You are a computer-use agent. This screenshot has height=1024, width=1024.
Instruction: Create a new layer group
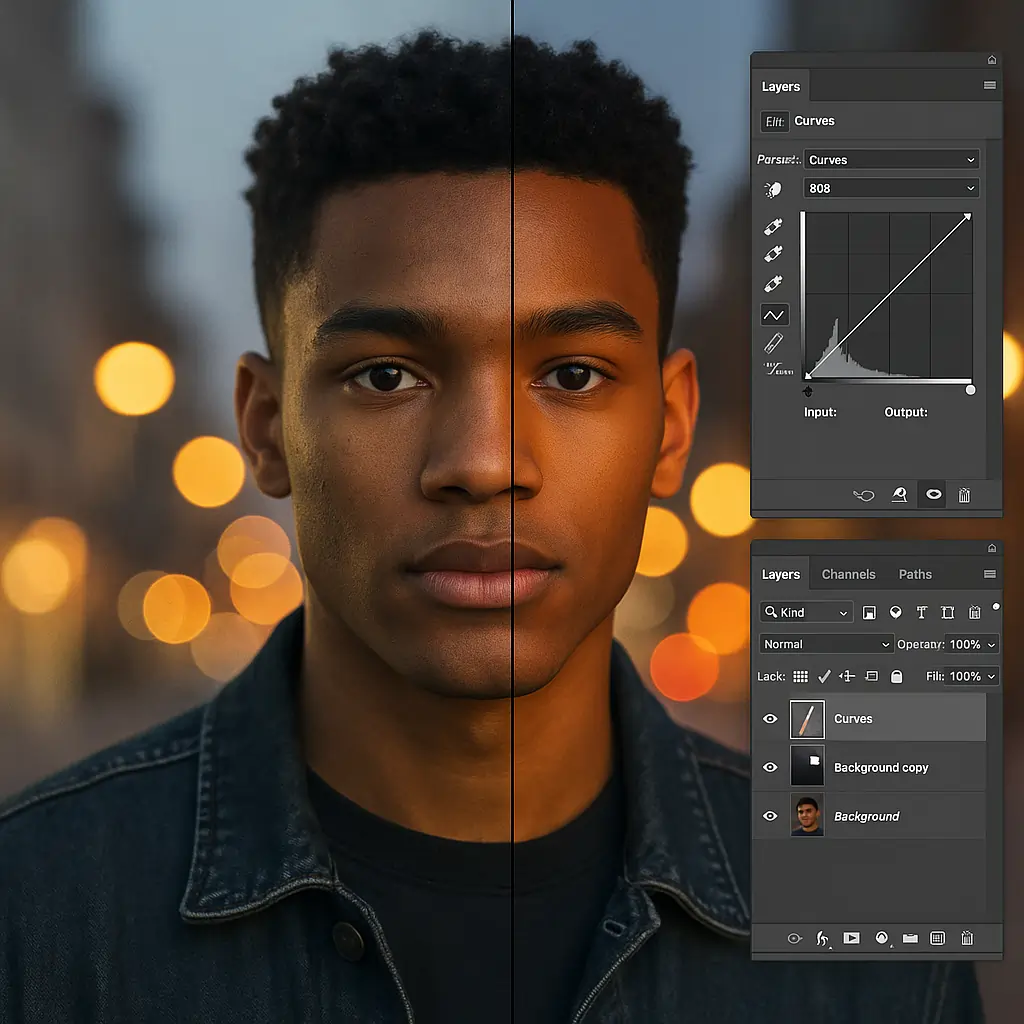910,938
